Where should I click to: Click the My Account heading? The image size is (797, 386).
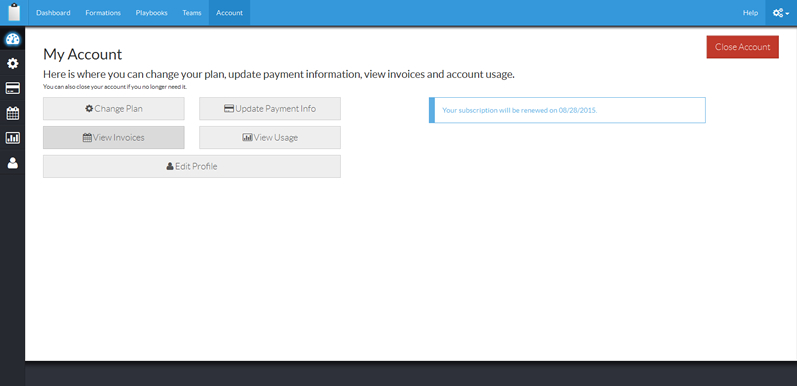[83, 54]
